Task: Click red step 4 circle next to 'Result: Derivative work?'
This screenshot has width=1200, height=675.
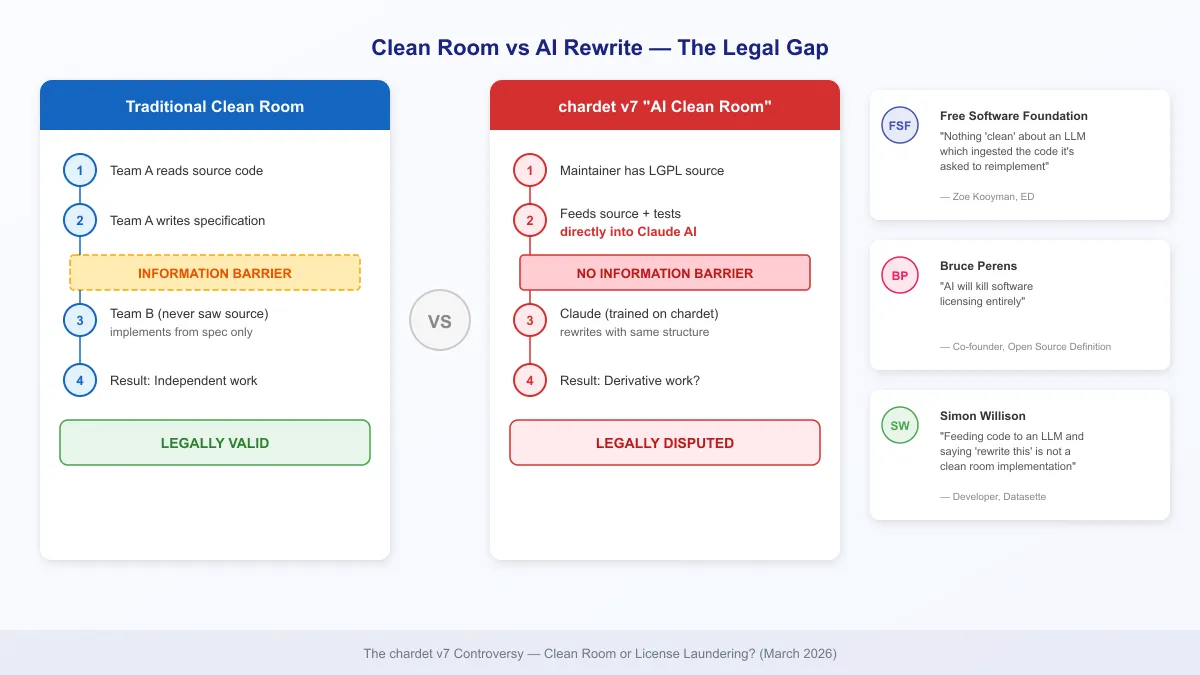Action: click(530, 380)
